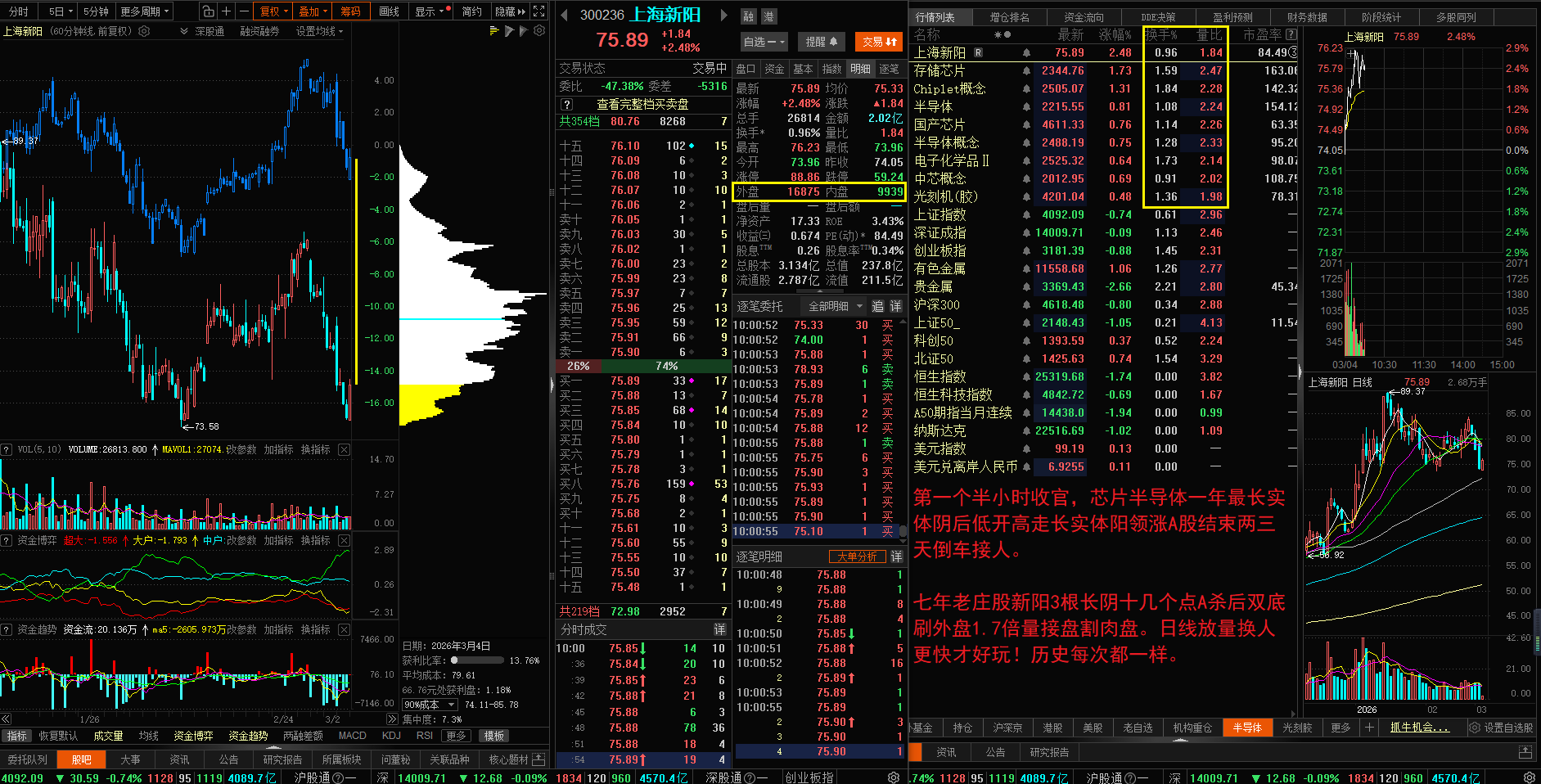Image resolution: width=1541 pixels, height=784 pixels.
Task: Click help icon beside 查看完整档买卖盘
Action: (566, 105)
